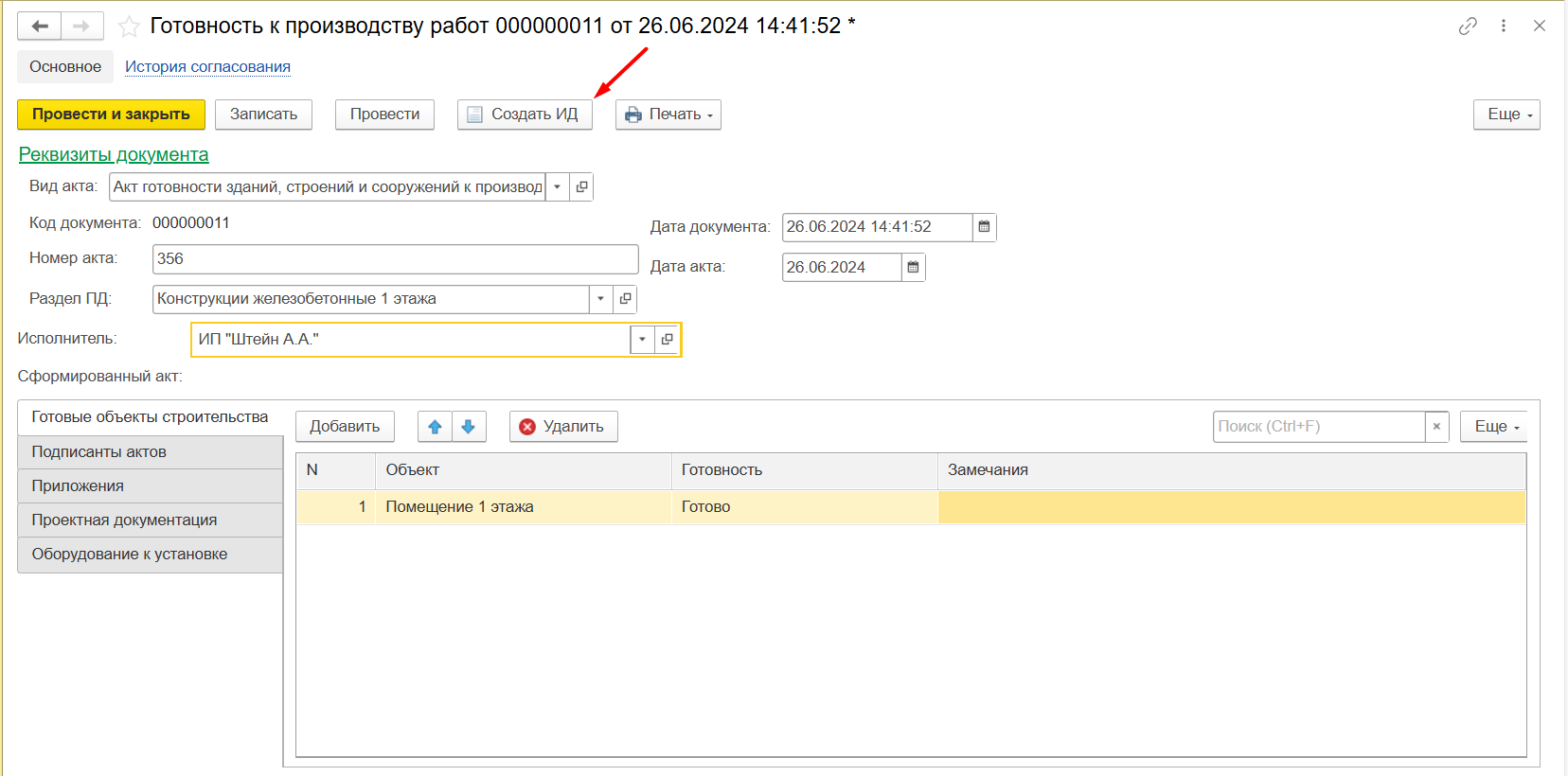The width and height of the screenshot is (1568, 776).
Task: Move row up with blue arrow
Action: [435, 427]
